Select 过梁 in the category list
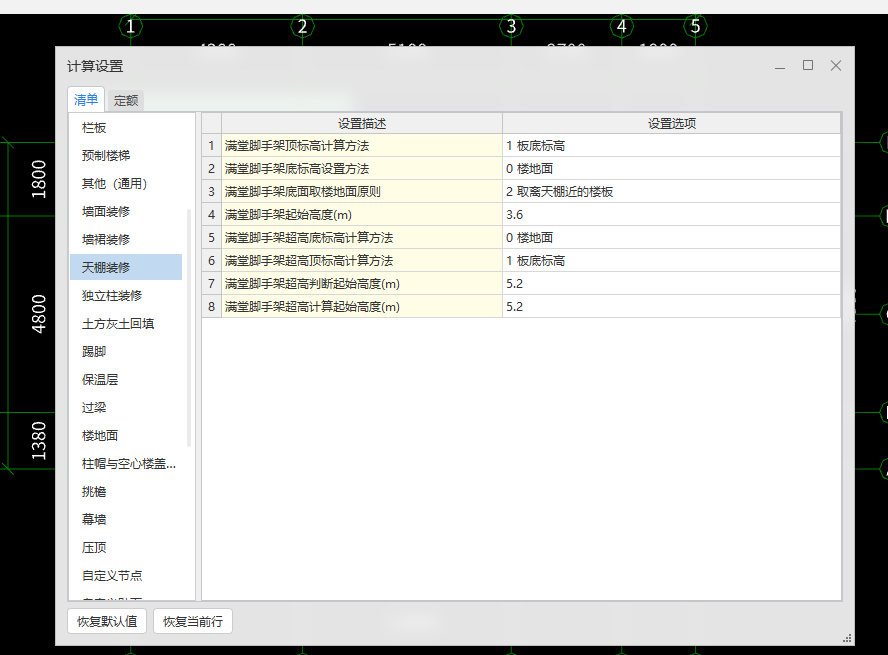Viewport: 888px width, 655px height. point(126,408)
